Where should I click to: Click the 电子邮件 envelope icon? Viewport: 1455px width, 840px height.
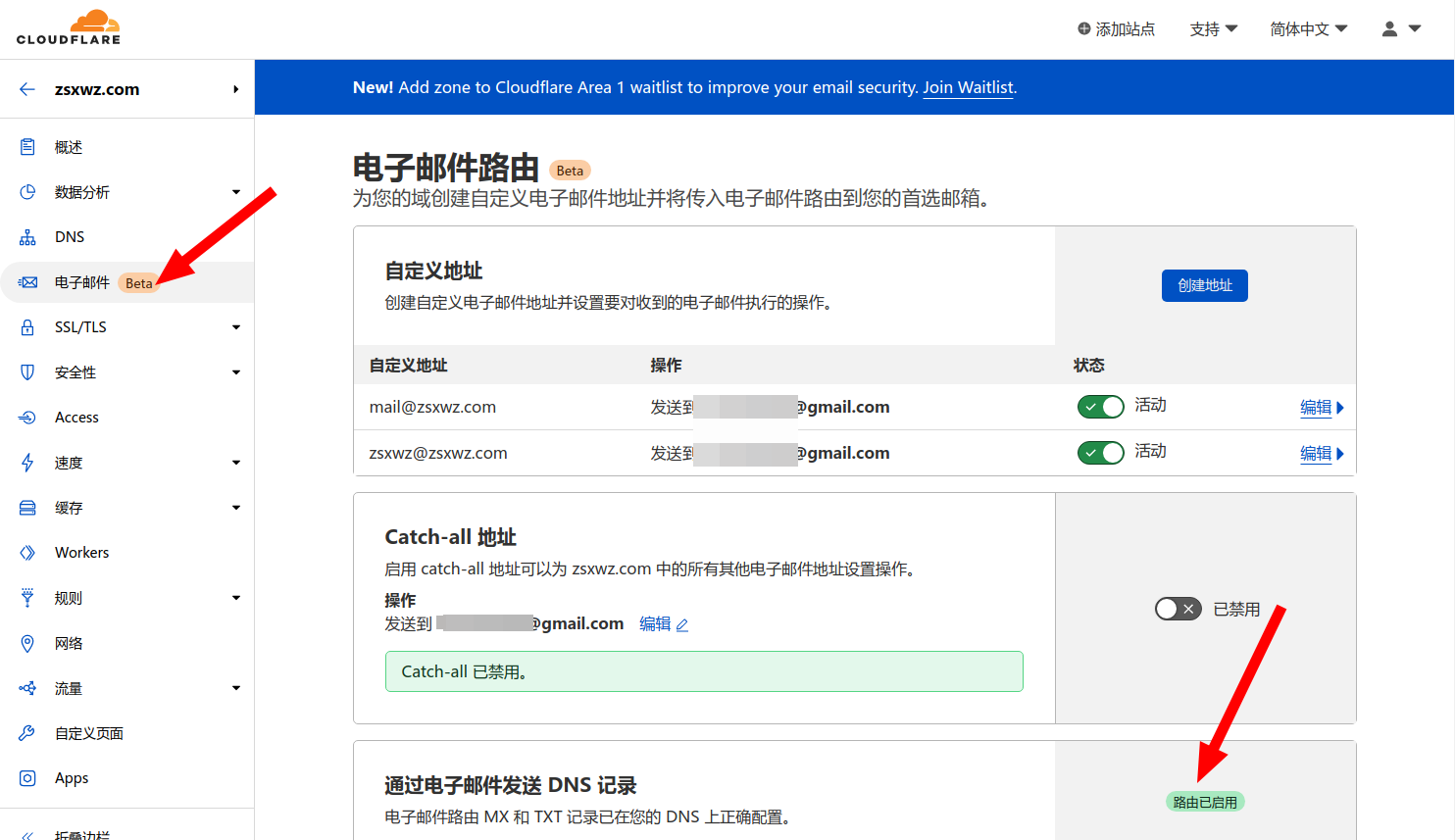pyautogui.click(x=27, y=282)
